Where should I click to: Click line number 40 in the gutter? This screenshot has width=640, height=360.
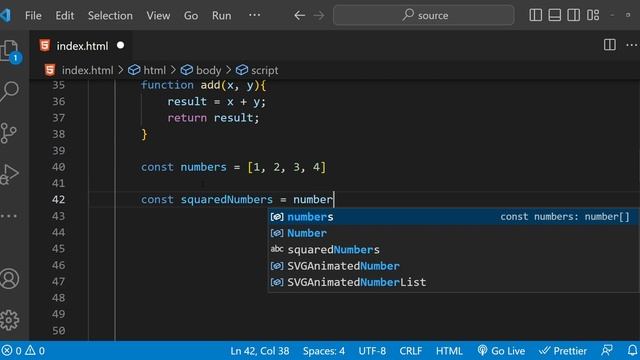click(x=58, y=167)
